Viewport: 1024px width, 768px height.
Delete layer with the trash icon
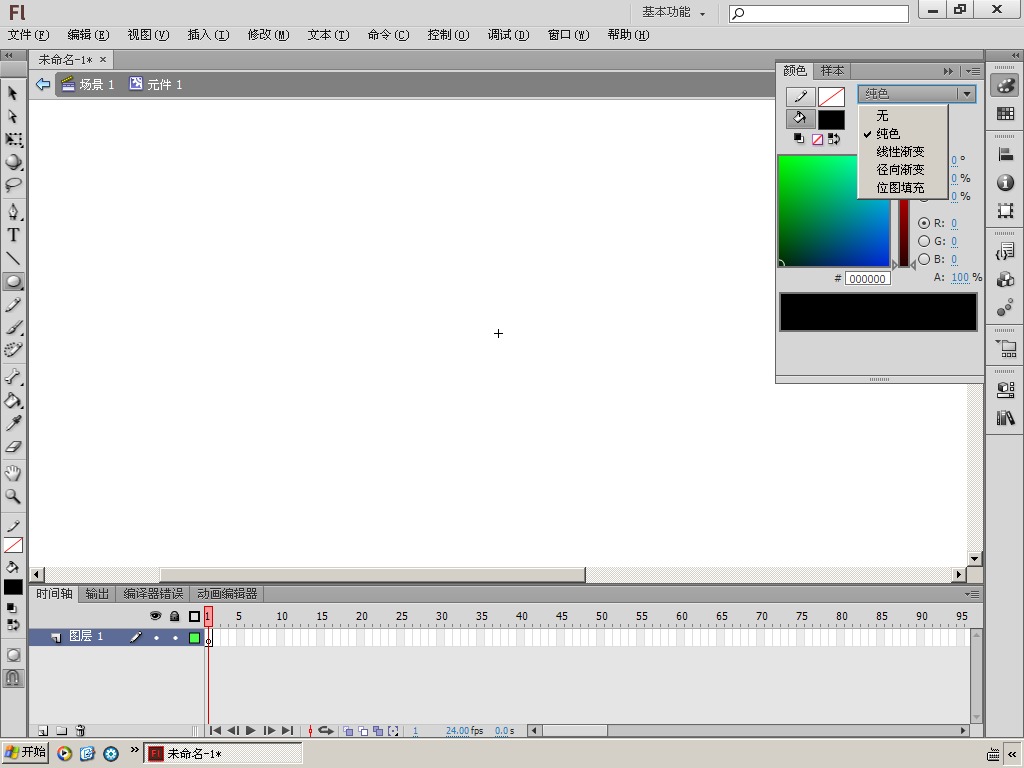pyautogui.click(x=80, y=731)
